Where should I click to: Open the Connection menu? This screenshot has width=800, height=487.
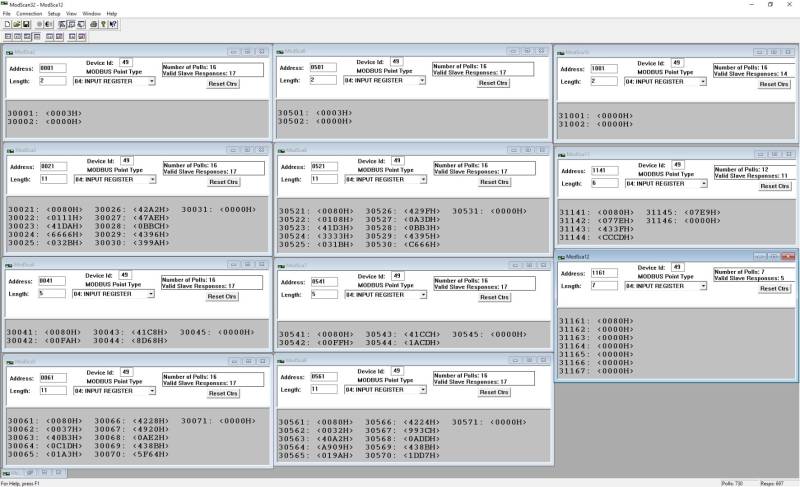tap(29, 13)
